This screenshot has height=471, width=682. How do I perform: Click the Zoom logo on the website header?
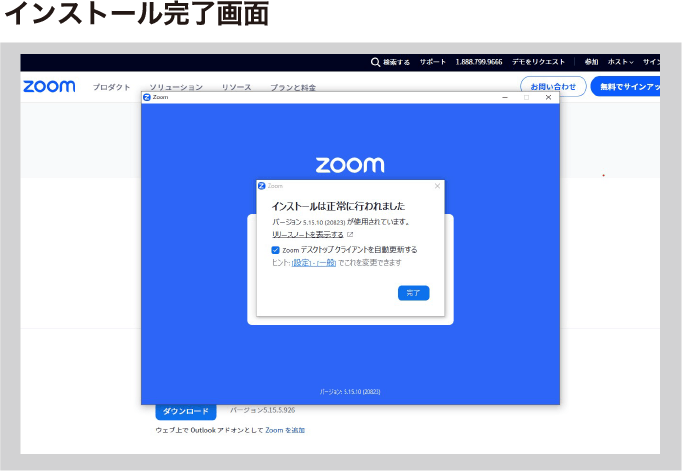tap(49, 87)
